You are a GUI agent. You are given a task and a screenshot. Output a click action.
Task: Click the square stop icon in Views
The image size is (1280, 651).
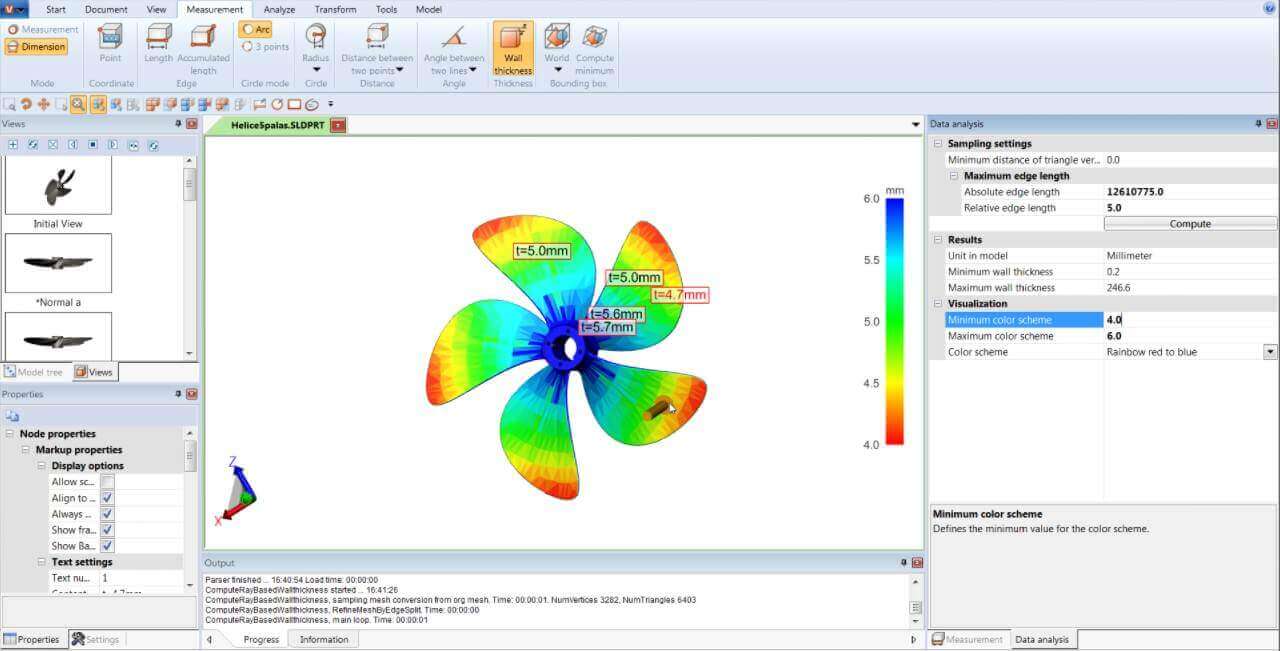[x=93, y=145]
